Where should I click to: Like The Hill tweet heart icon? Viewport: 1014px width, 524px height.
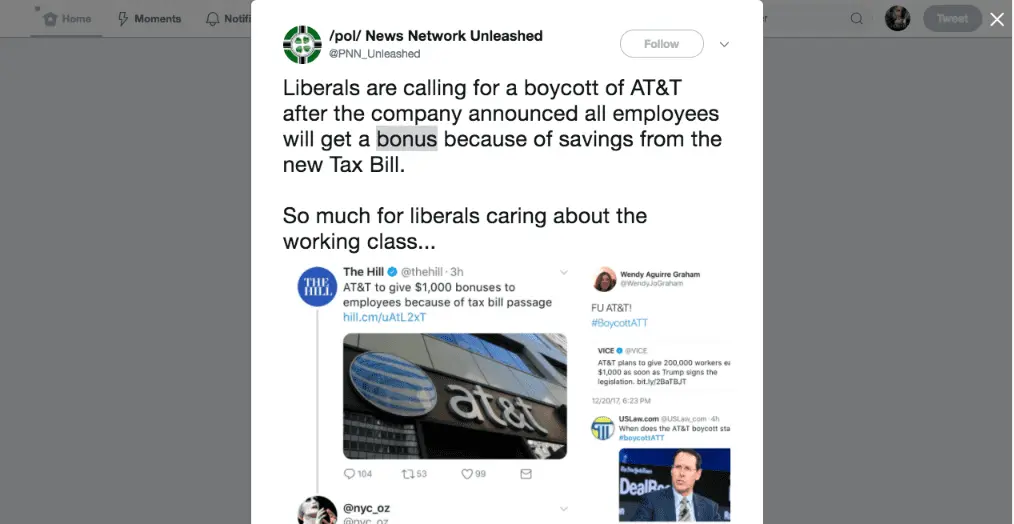(x=467, y=474)
